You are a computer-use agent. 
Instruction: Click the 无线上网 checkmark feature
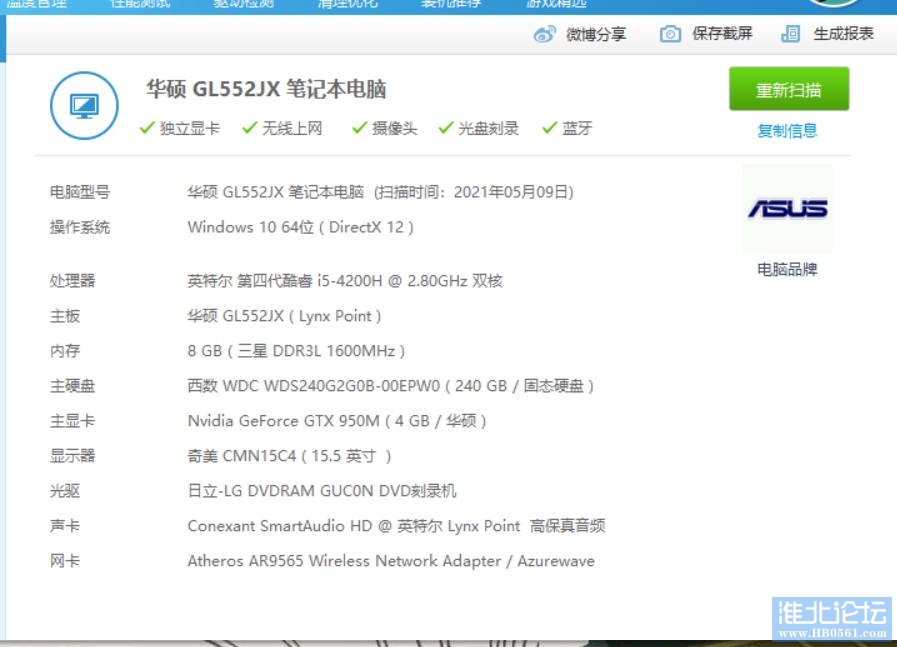coord(282,128)
